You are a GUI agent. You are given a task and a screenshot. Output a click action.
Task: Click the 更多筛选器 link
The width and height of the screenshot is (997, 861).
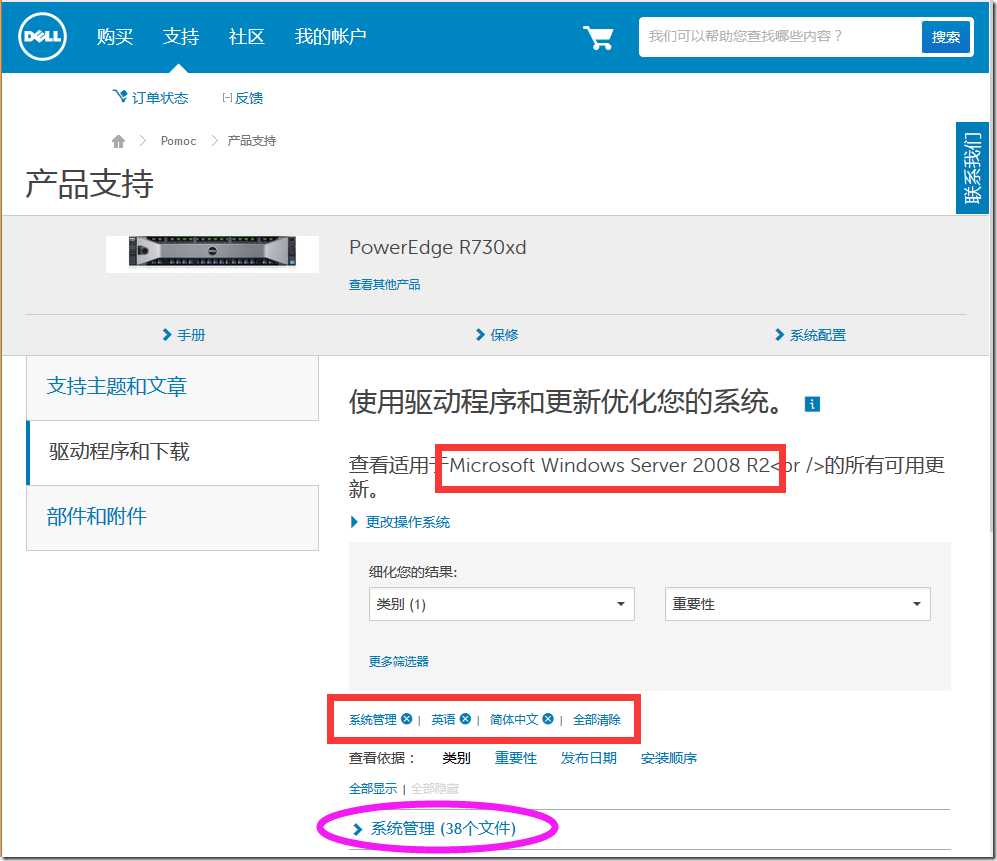[399, 661]
